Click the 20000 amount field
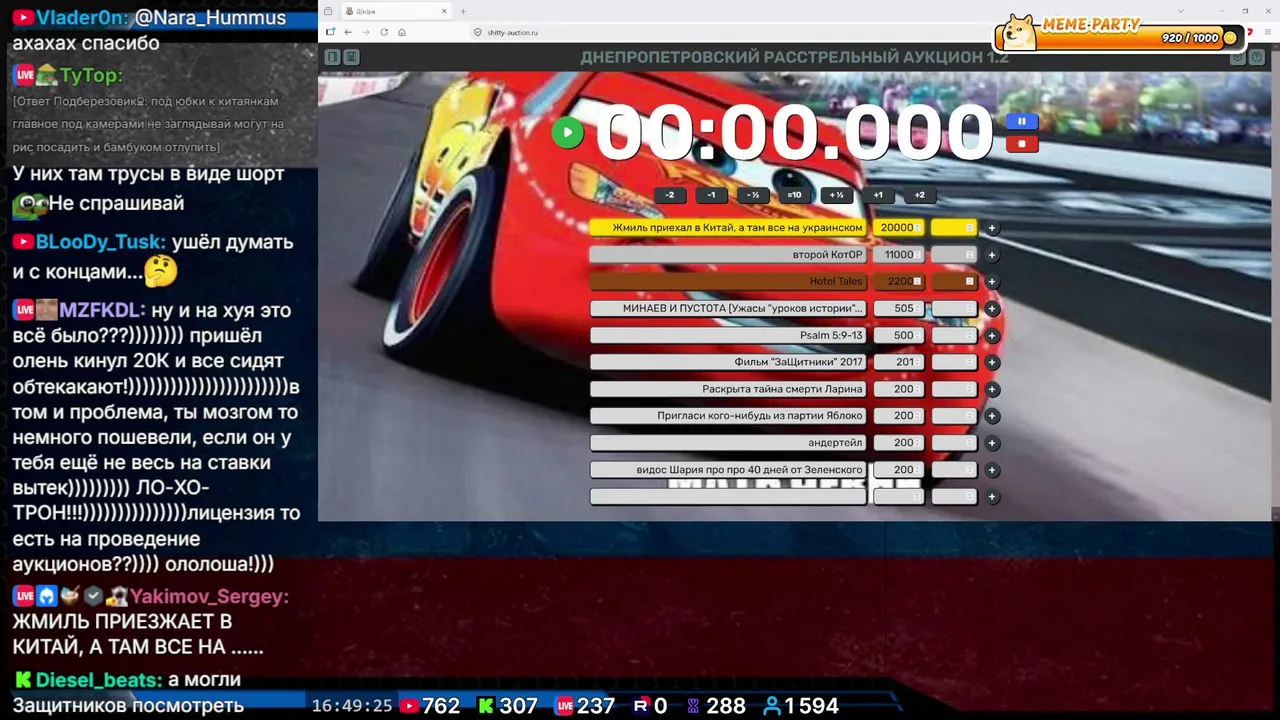The width and height of the screenshot is (1280, 720). pos(899,228)
